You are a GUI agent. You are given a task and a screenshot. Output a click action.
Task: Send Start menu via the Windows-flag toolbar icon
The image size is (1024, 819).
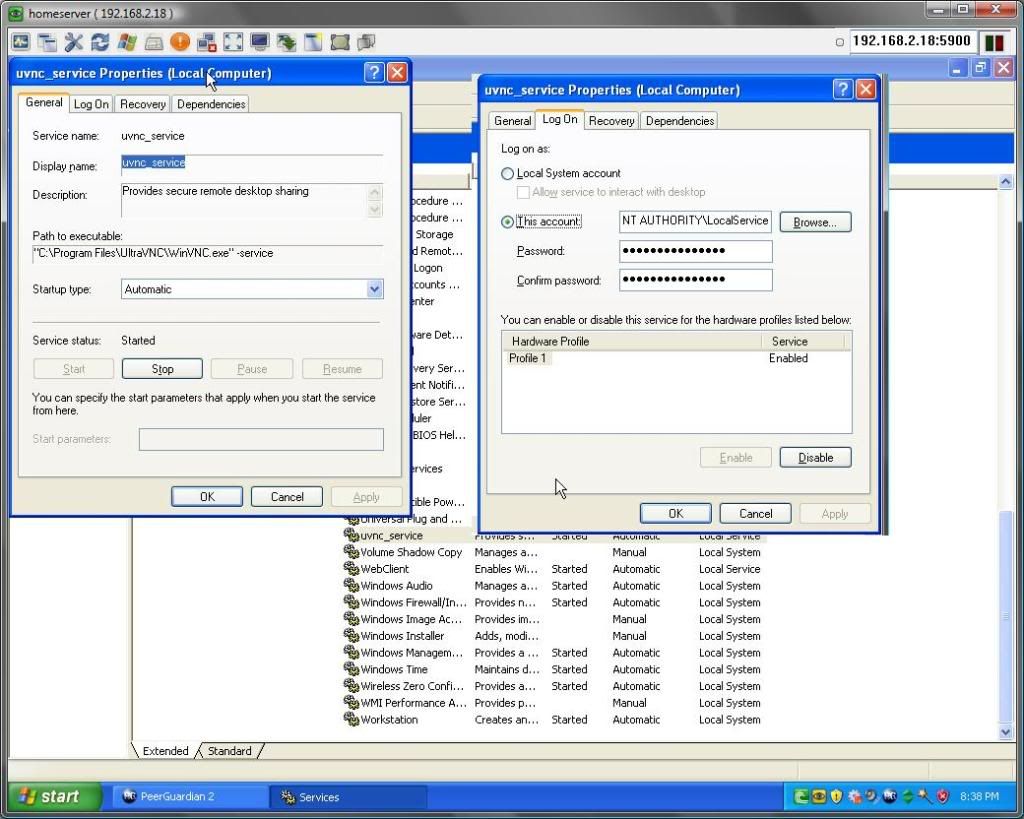coord(127,42)
